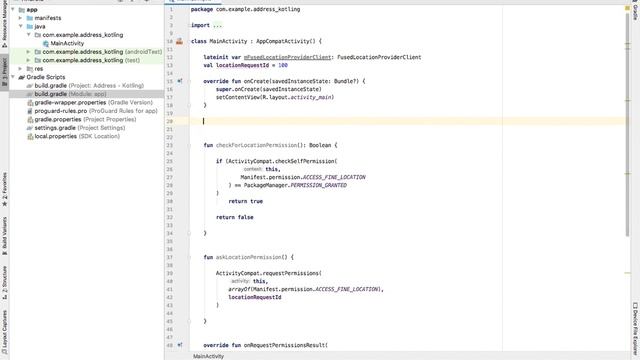This screenshot has width=640, height=360.
Task: Click the mFusedLocationProviderClient variable name
Action: tap(287, 58)
